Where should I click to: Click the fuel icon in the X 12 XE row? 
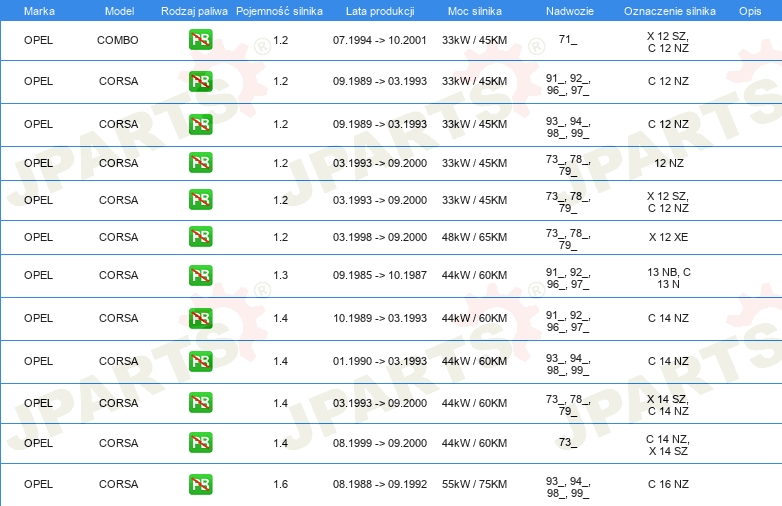coord(200,236)
